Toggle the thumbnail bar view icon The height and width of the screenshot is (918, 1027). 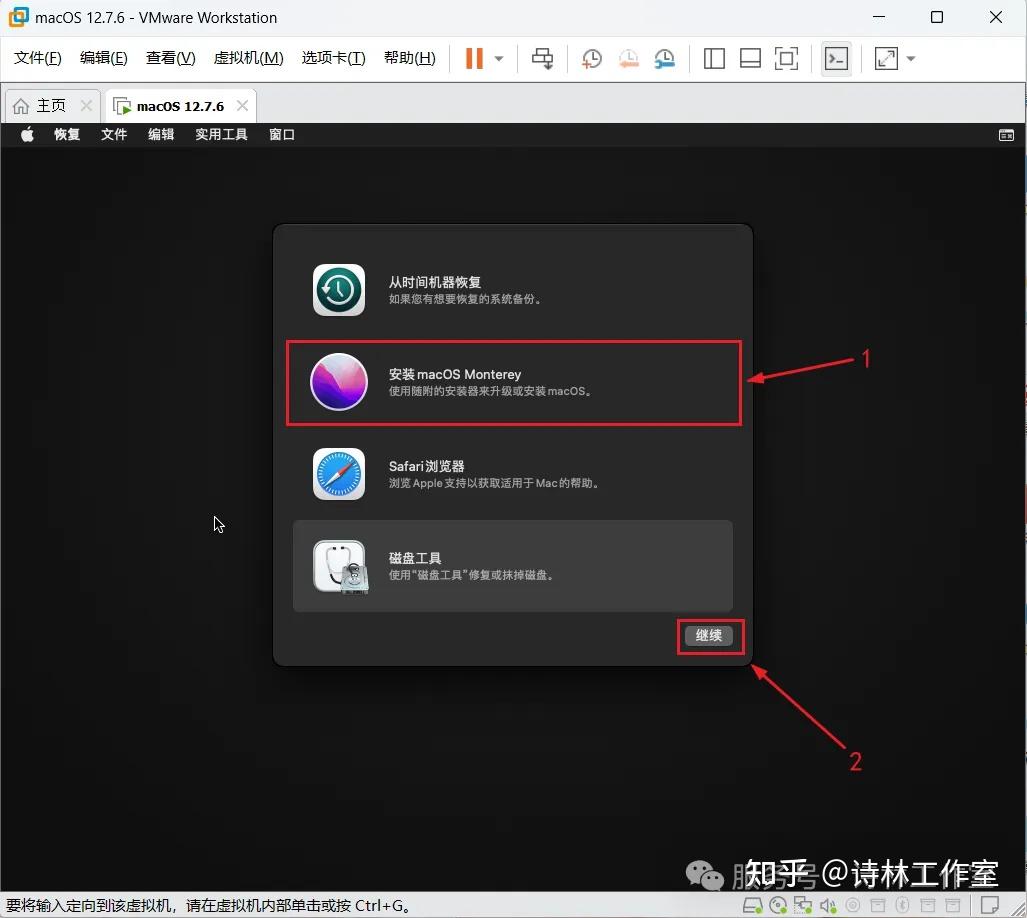coord(750,58)
